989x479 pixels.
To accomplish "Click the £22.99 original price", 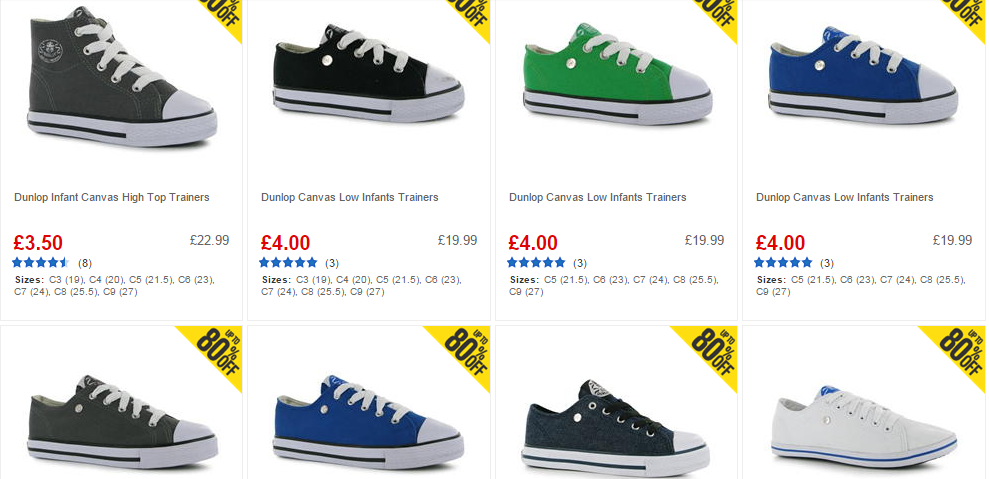I will coord(209,240).
